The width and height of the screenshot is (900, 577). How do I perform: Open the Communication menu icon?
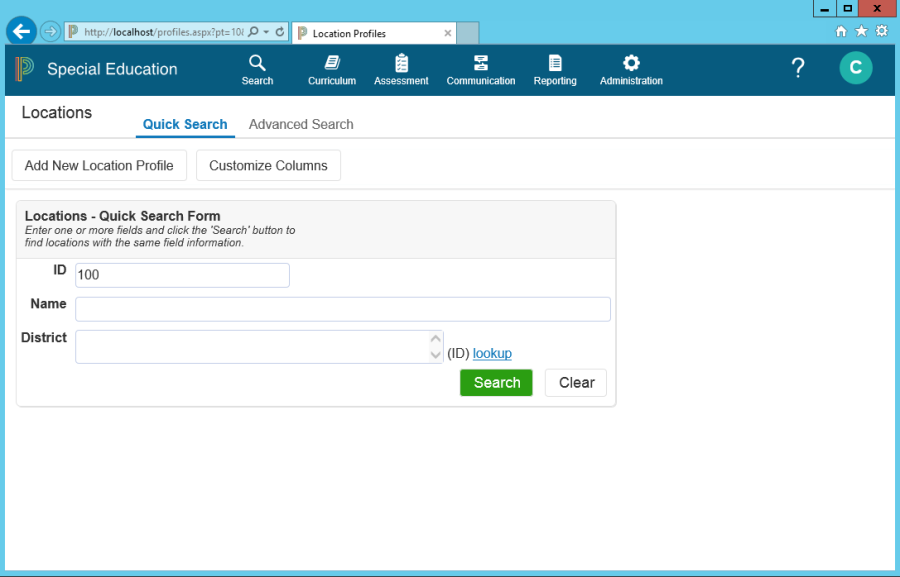tap(481, 64)
